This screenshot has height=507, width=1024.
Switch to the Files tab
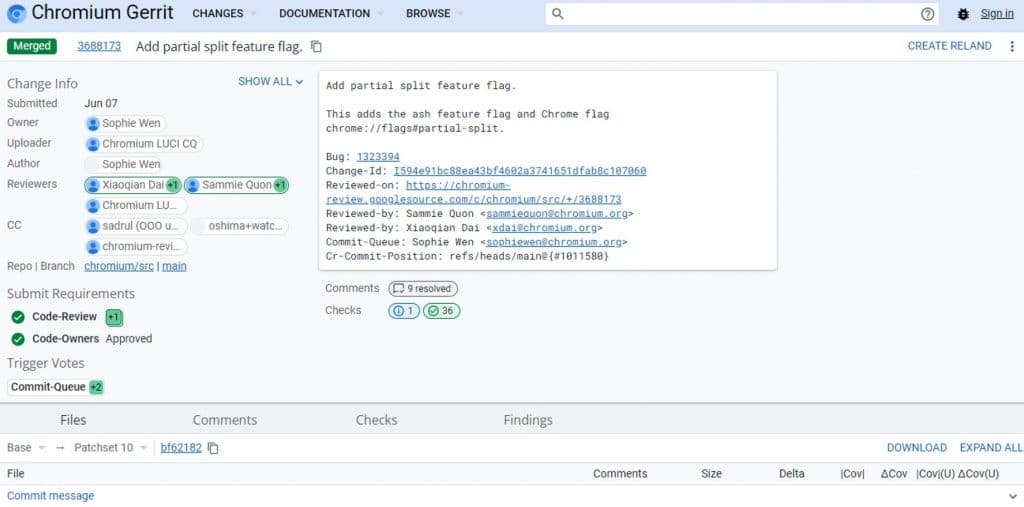pyautogui.click(x=73, y=420)
